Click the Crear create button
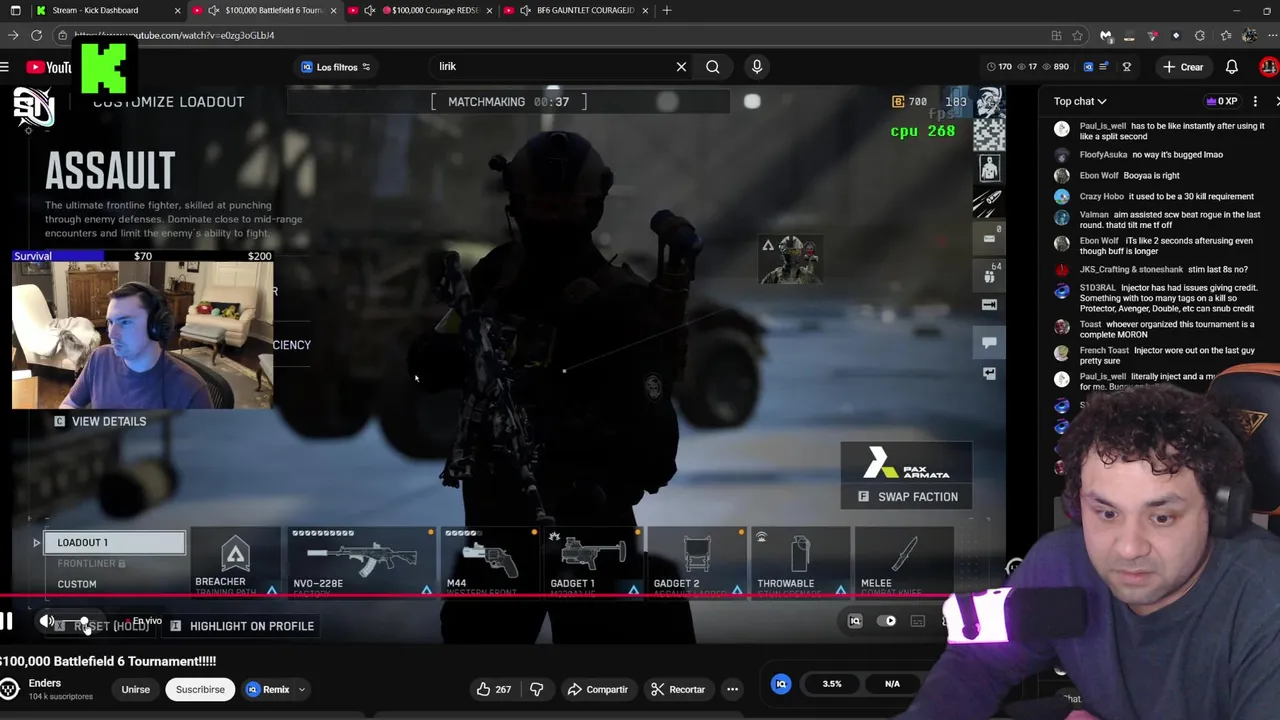The width and height of the screenshot is (1280, 720). point(1182,67)
